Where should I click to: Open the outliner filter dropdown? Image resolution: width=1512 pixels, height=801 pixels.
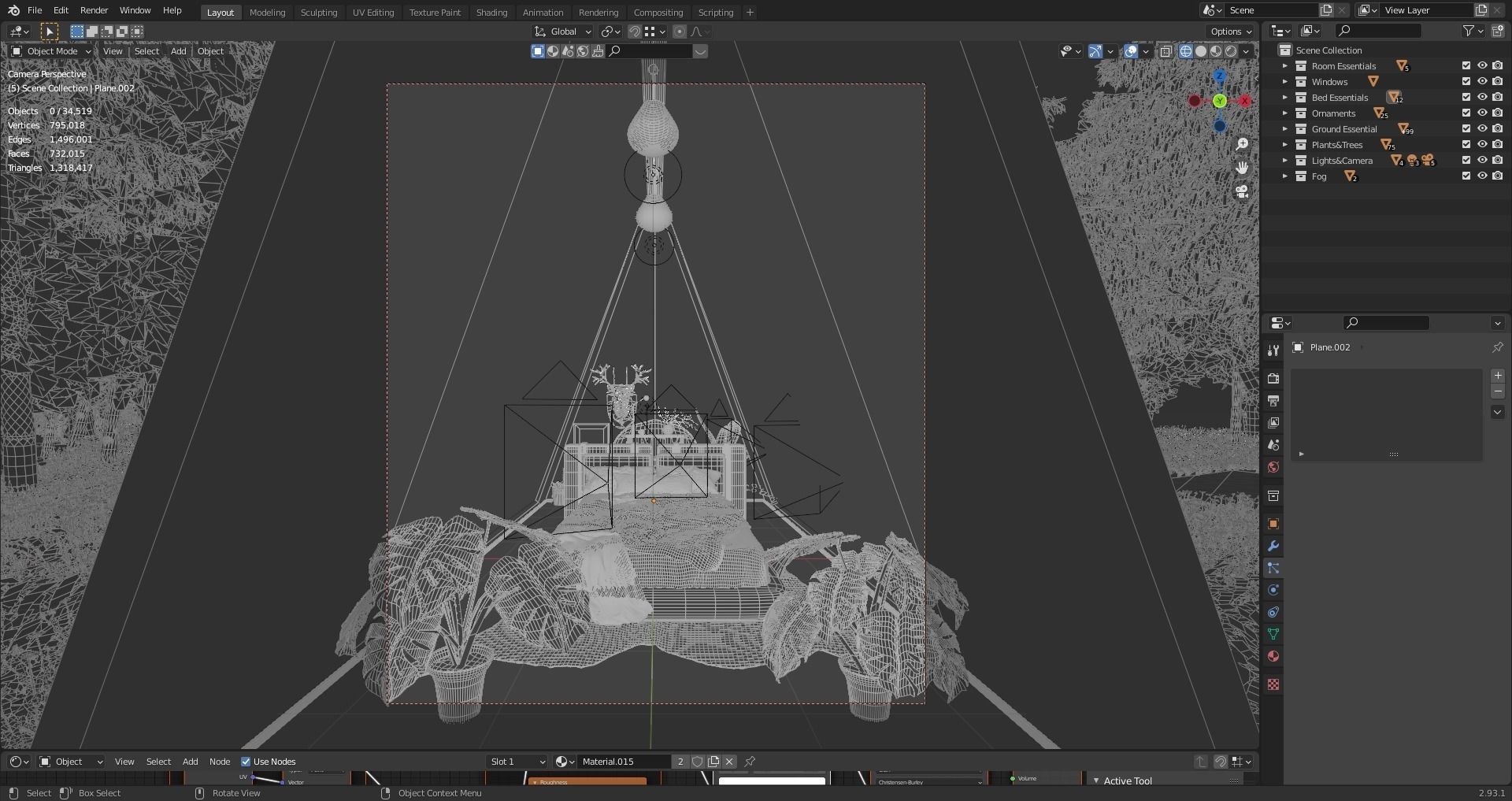coord(1473,31)
